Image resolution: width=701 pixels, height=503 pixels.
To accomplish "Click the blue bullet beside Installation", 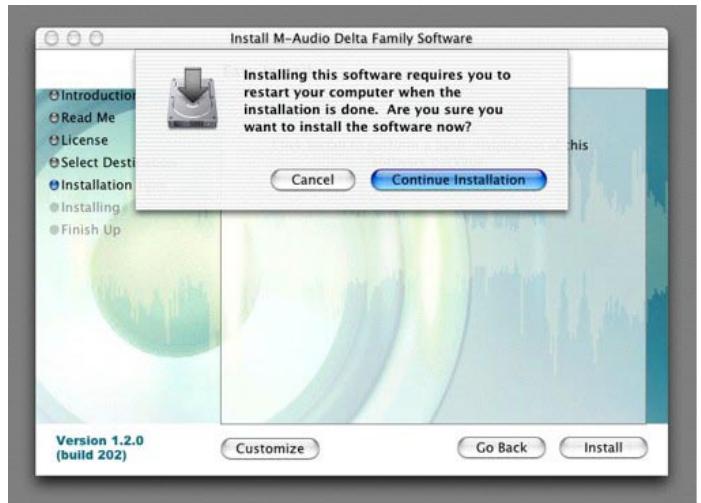I will click(54, 185).
